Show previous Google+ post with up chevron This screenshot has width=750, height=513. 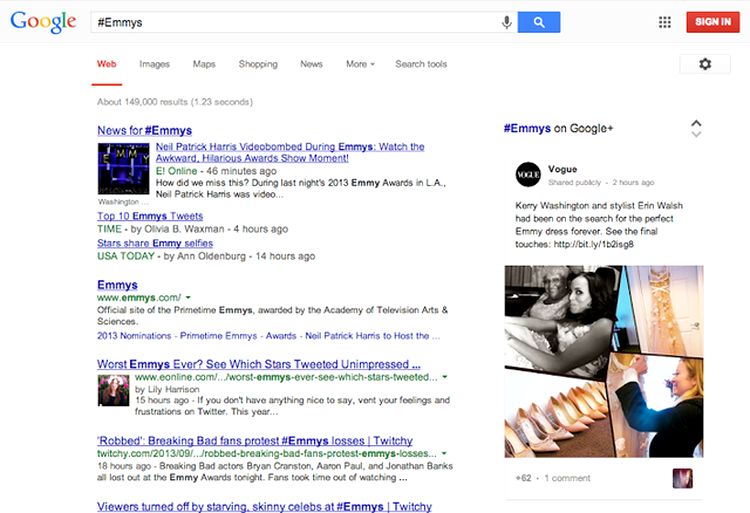pos(696,123)
